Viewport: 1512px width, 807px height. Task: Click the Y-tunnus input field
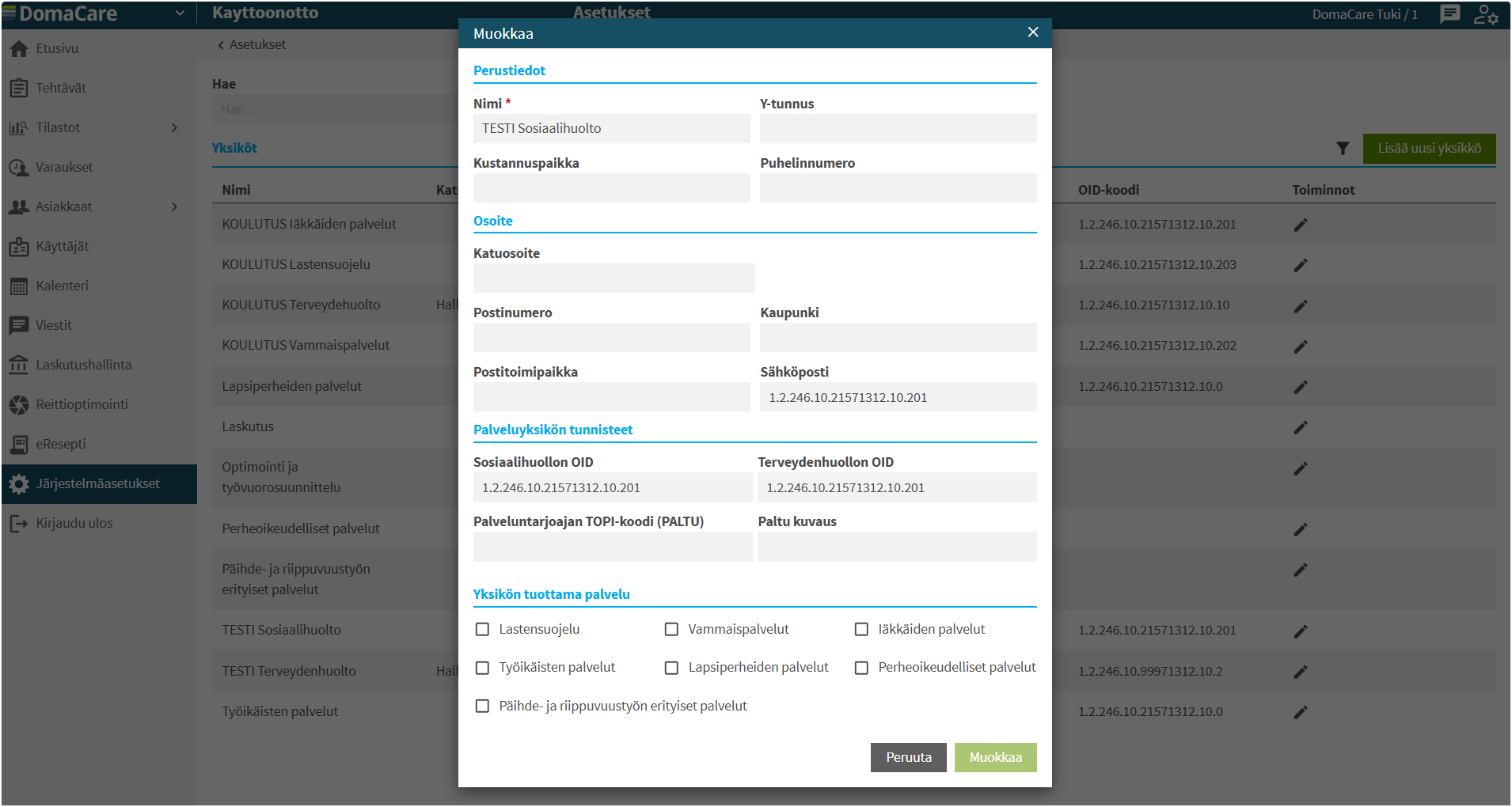click(x=898, y=128)
